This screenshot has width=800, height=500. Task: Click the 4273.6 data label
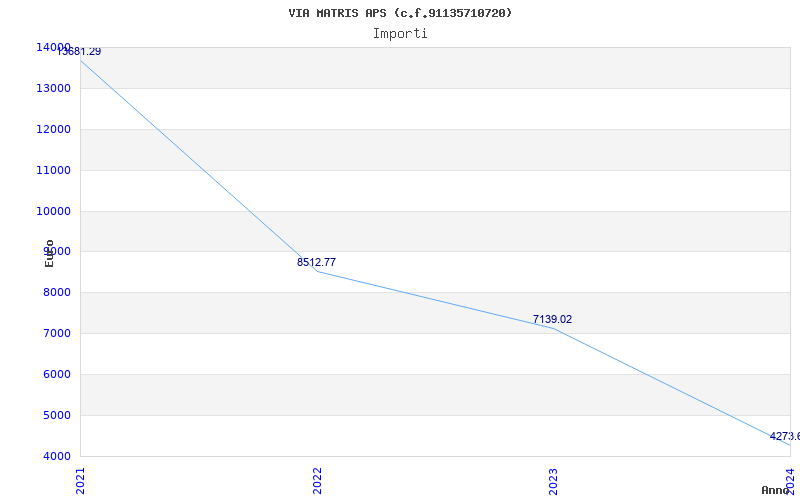pos(784,436)
